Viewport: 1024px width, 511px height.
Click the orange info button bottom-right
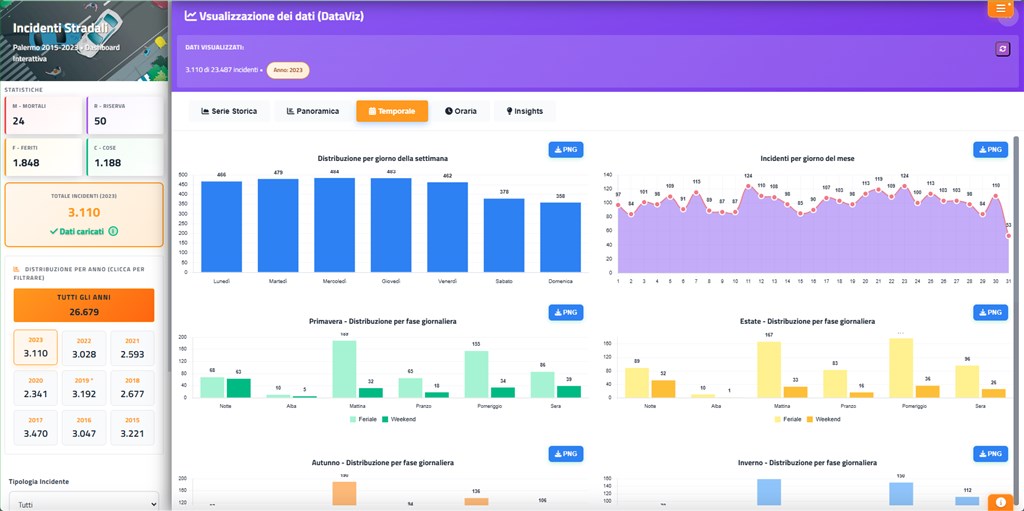tap(1001, 502)
